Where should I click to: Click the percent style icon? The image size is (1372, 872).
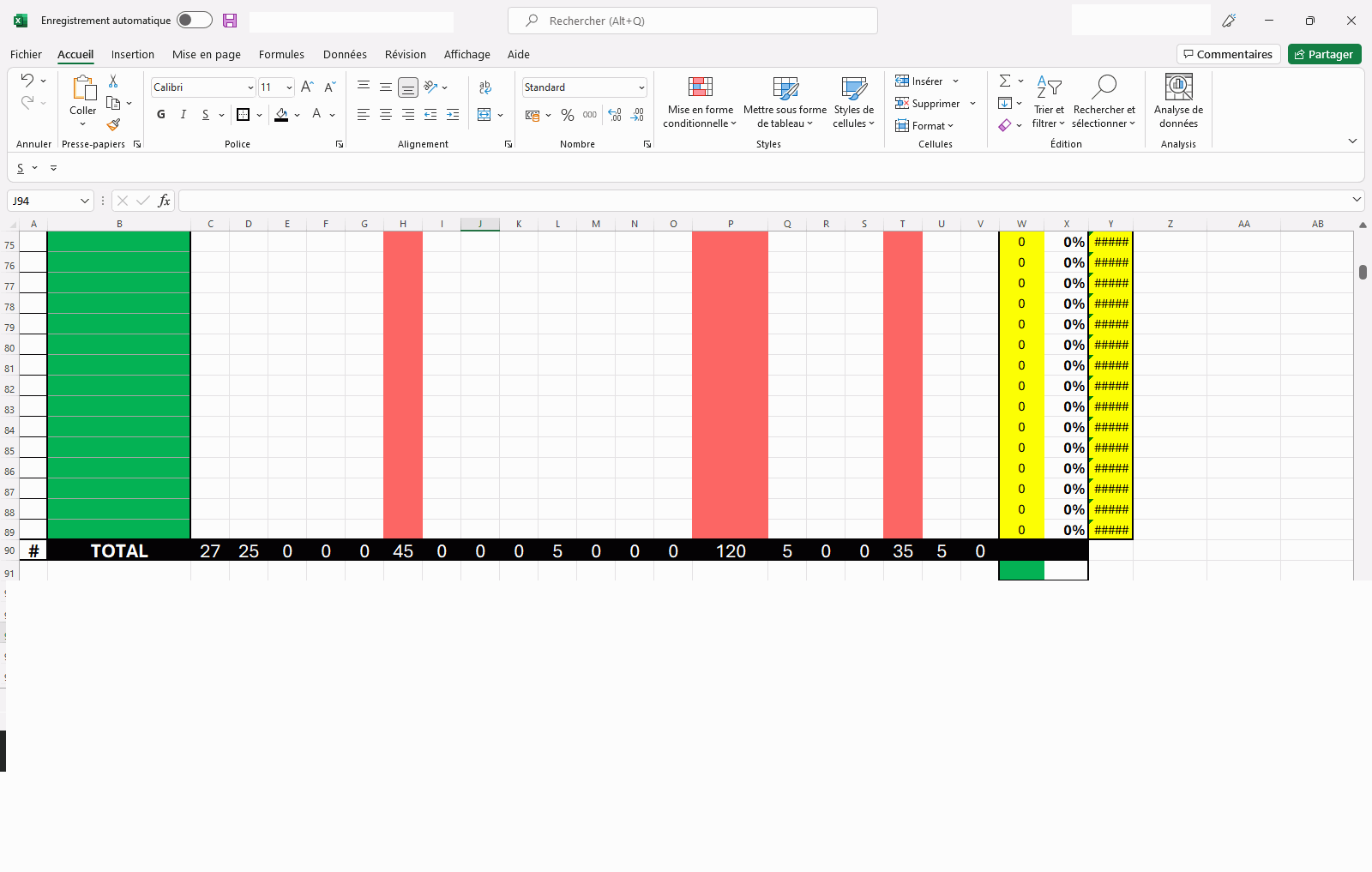pyautogui.click(x=567, y=115)
